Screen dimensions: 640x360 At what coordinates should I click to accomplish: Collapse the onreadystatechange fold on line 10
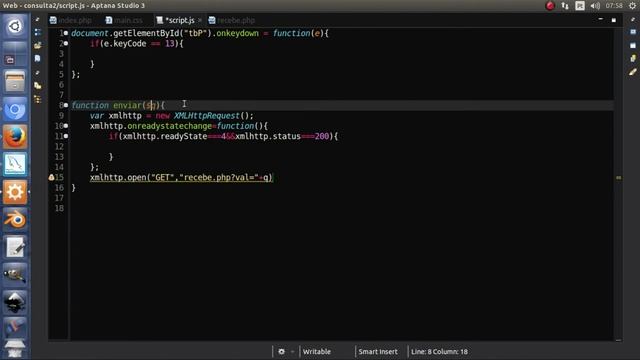point(66,126)
